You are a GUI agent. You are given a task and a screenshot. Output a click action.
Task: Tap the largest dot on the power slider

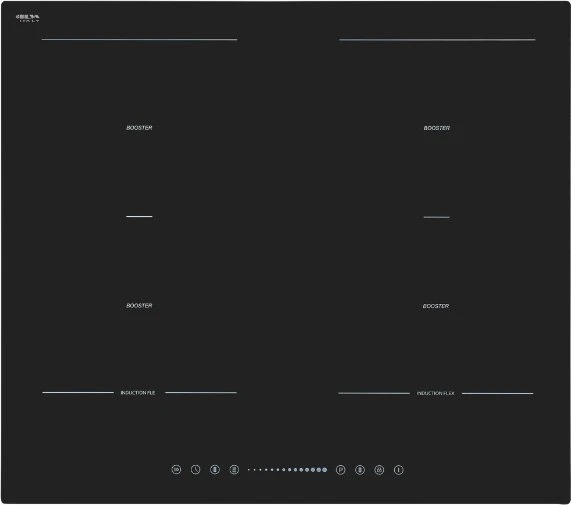coord(324,470)
